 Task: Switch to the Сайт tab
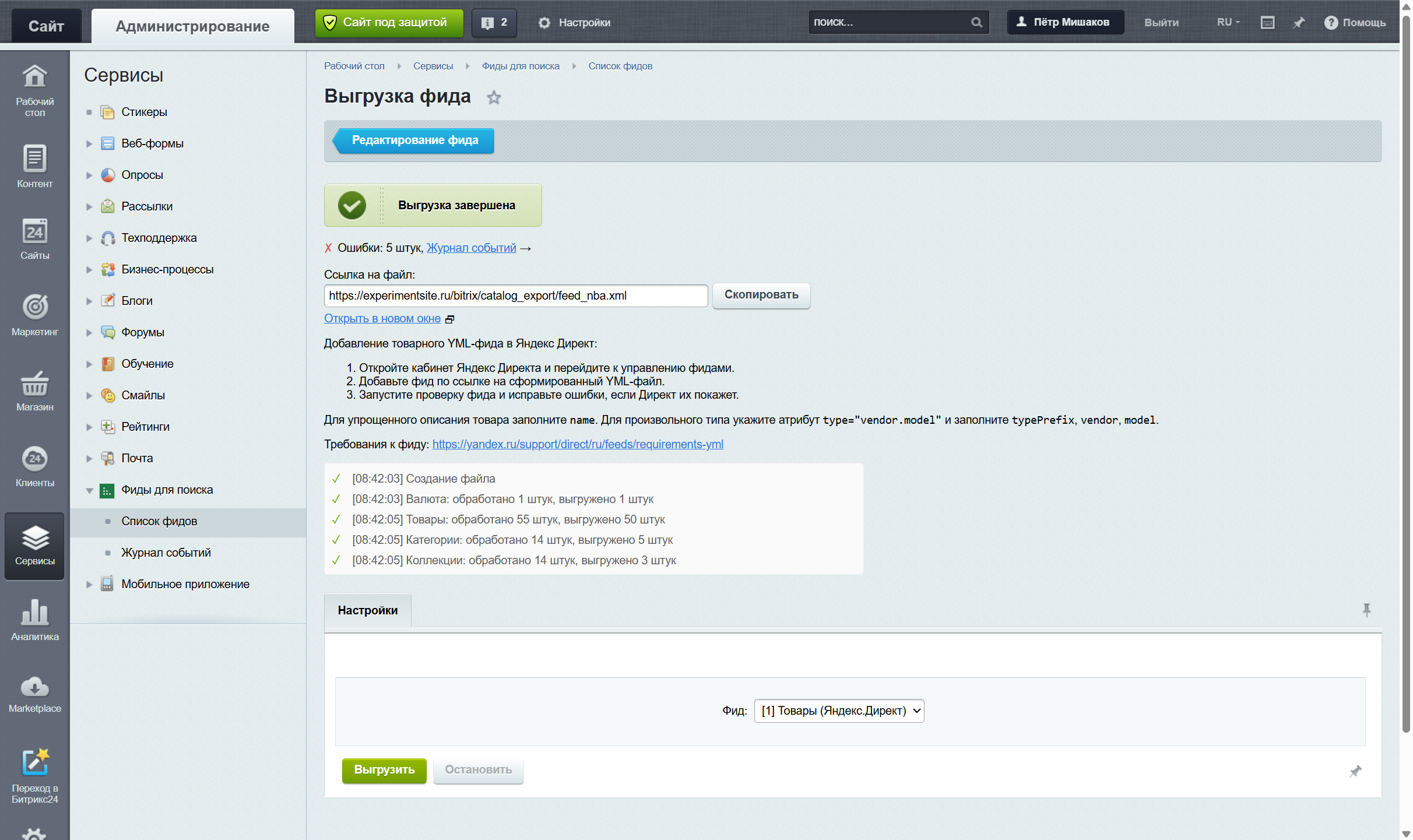click(x=46, y=26)
